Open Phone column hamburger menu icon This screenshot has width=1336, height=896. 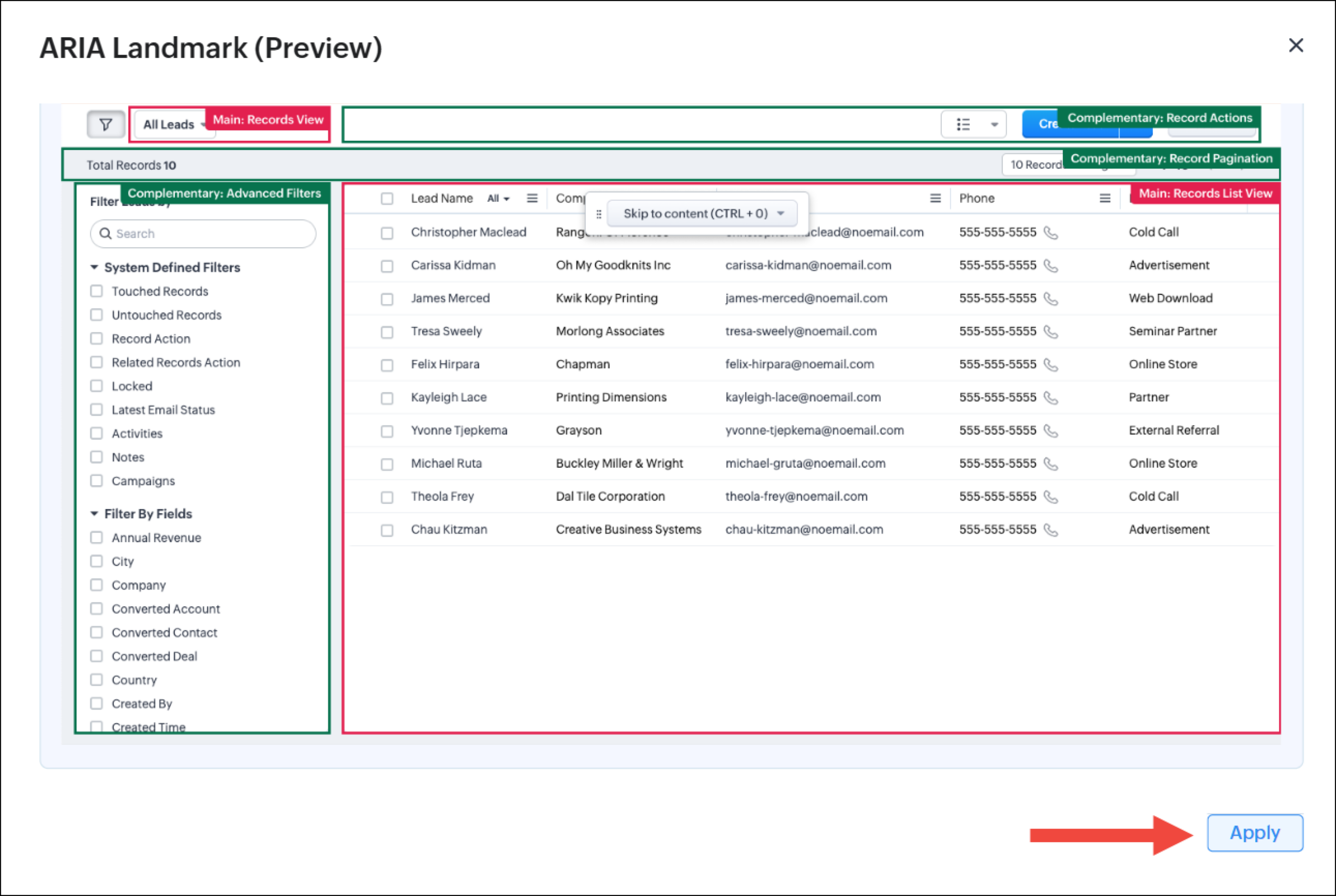coord(1105,198)
